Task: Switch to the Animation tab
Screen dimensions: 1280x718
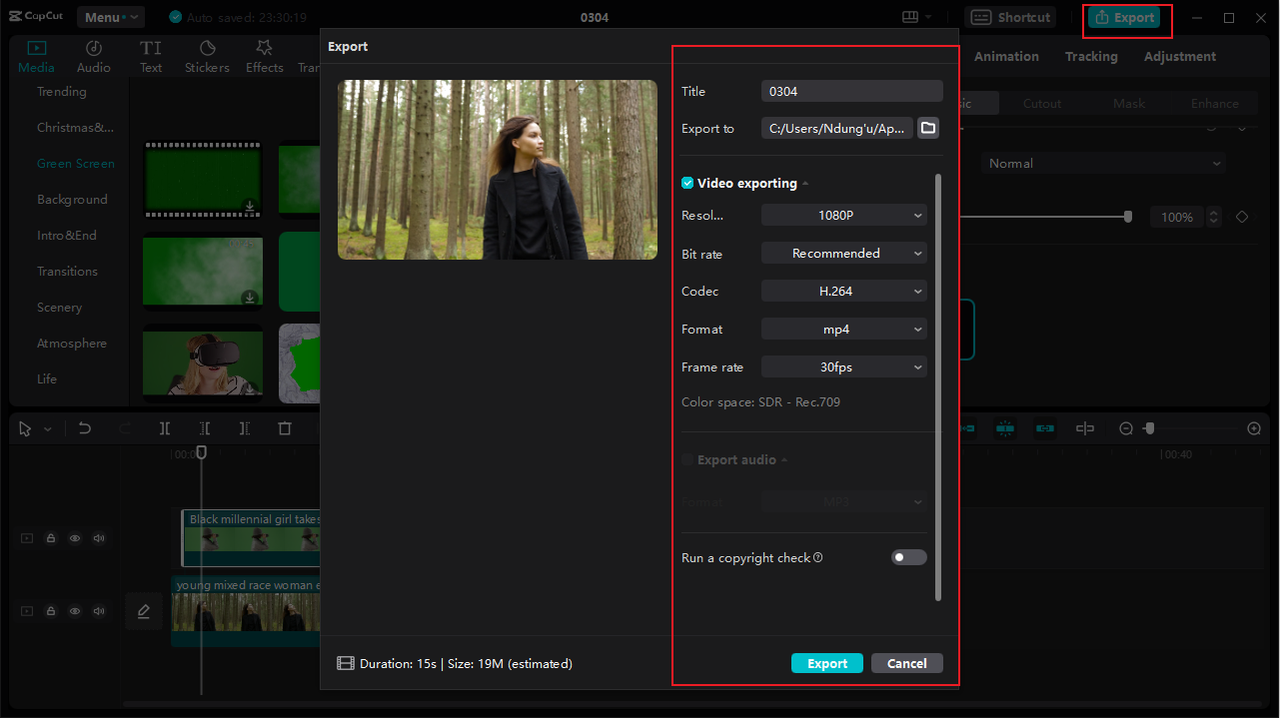Action: coord(1006,56)
